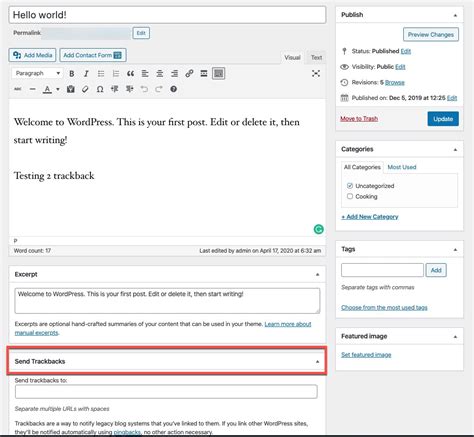
Task: Apply strikethrough formatting
Action: 18,89
